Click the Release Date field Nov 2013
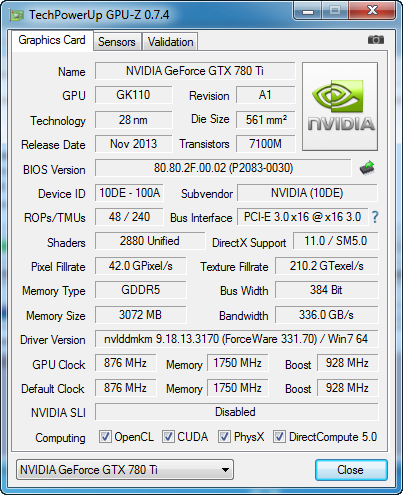 133,144
